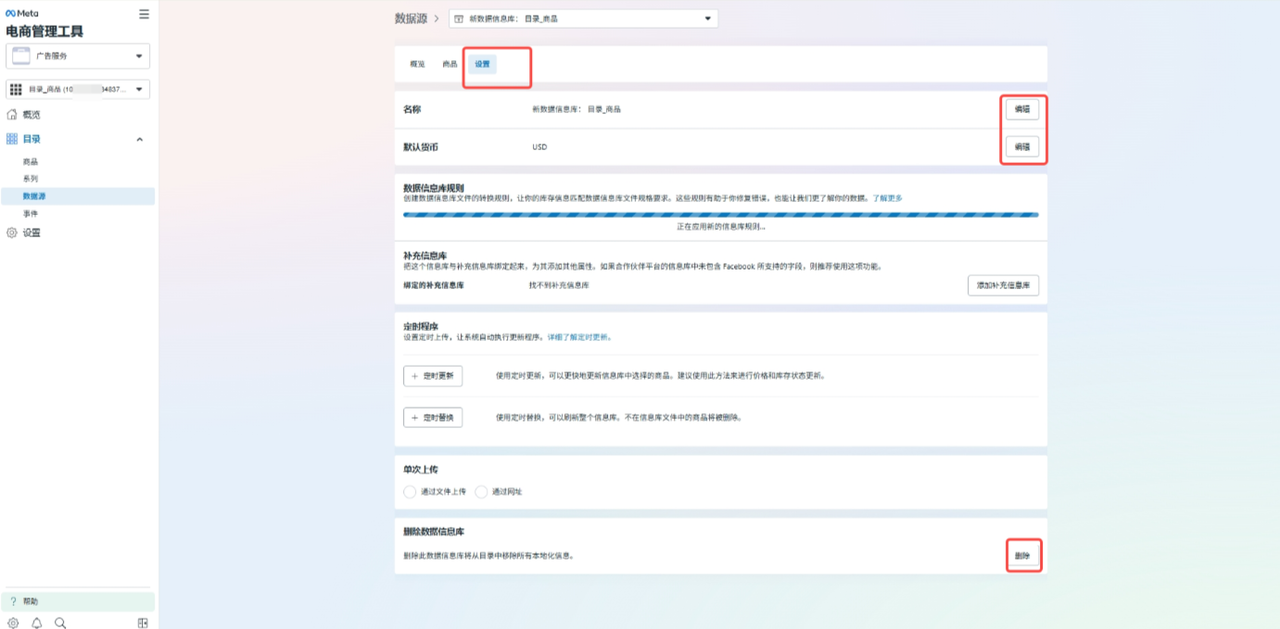Click the striped feed rules progress bar
Image resolution: width=1280 pixels, height=629 pixels.
point(721,214)
